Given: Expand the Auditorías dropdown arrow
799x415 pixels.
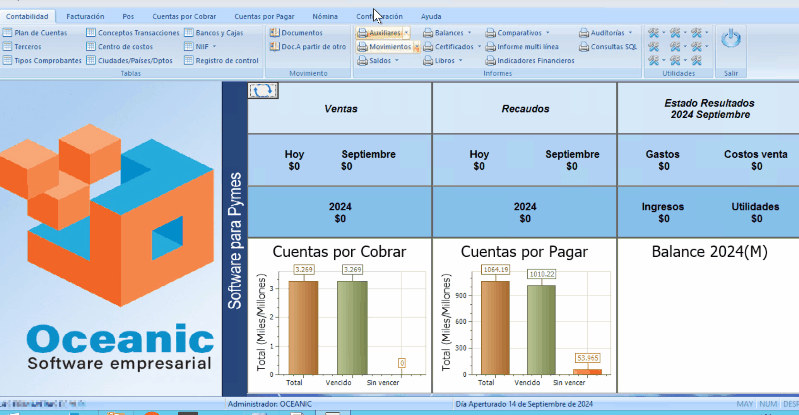Looking at the screenshot, I should pyautogui.click(x=630, y=33).
